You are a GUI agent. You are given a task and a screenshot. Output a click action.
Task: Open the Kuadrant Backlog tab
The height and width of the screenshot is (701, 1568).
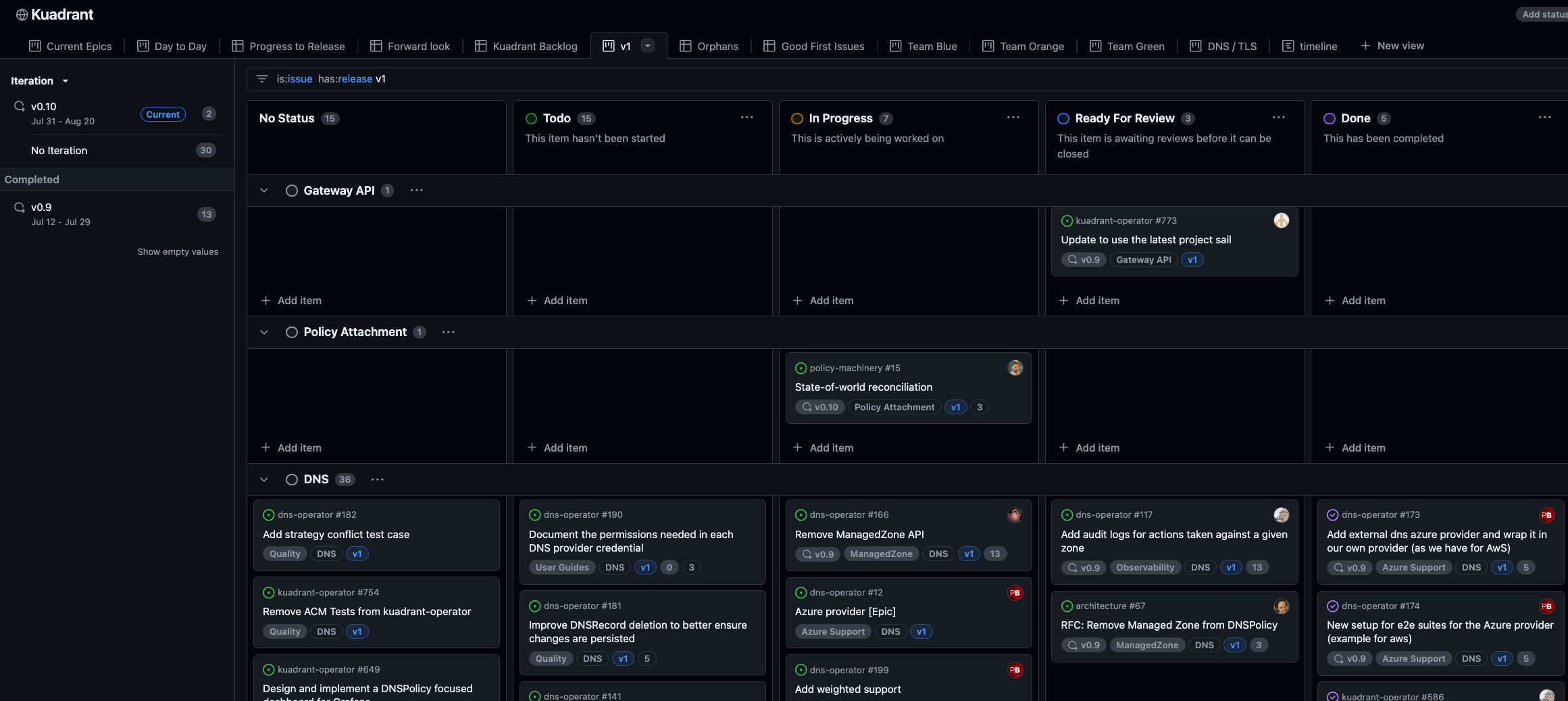pos(526,46)
